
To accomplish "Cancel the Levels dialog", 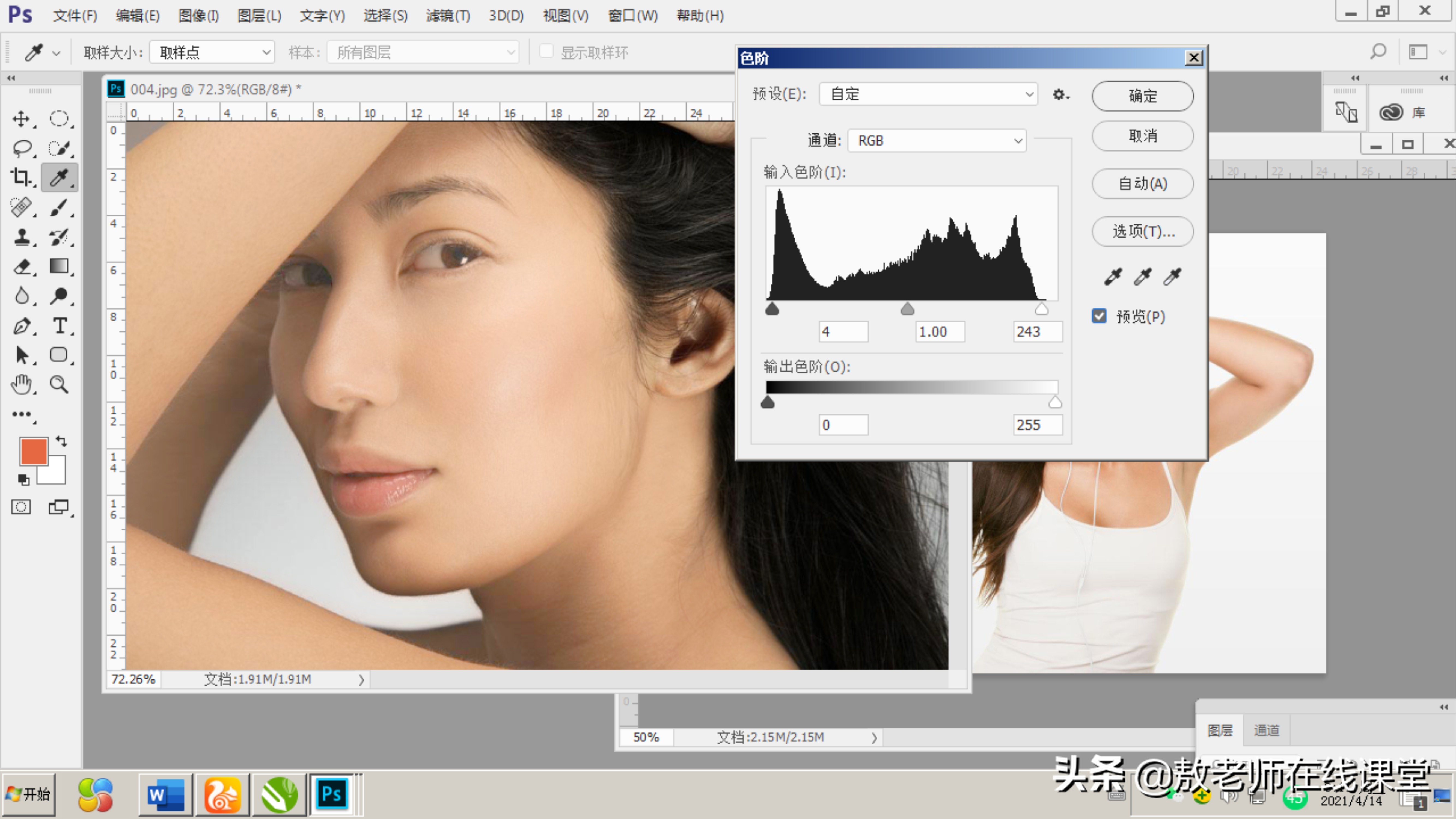I will (1142, 136).
